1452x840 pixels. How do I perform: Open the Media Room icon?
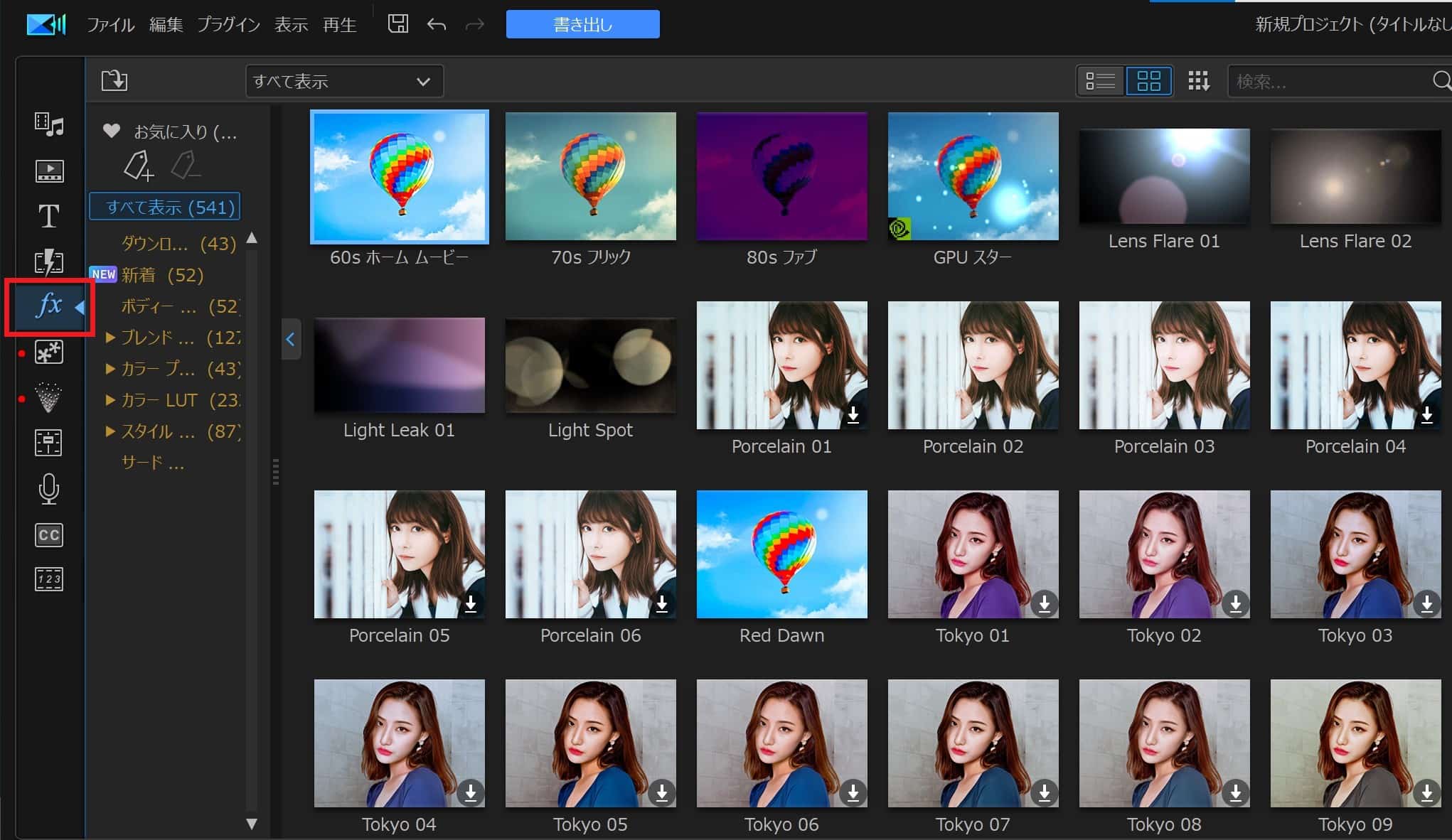[49, 125]
